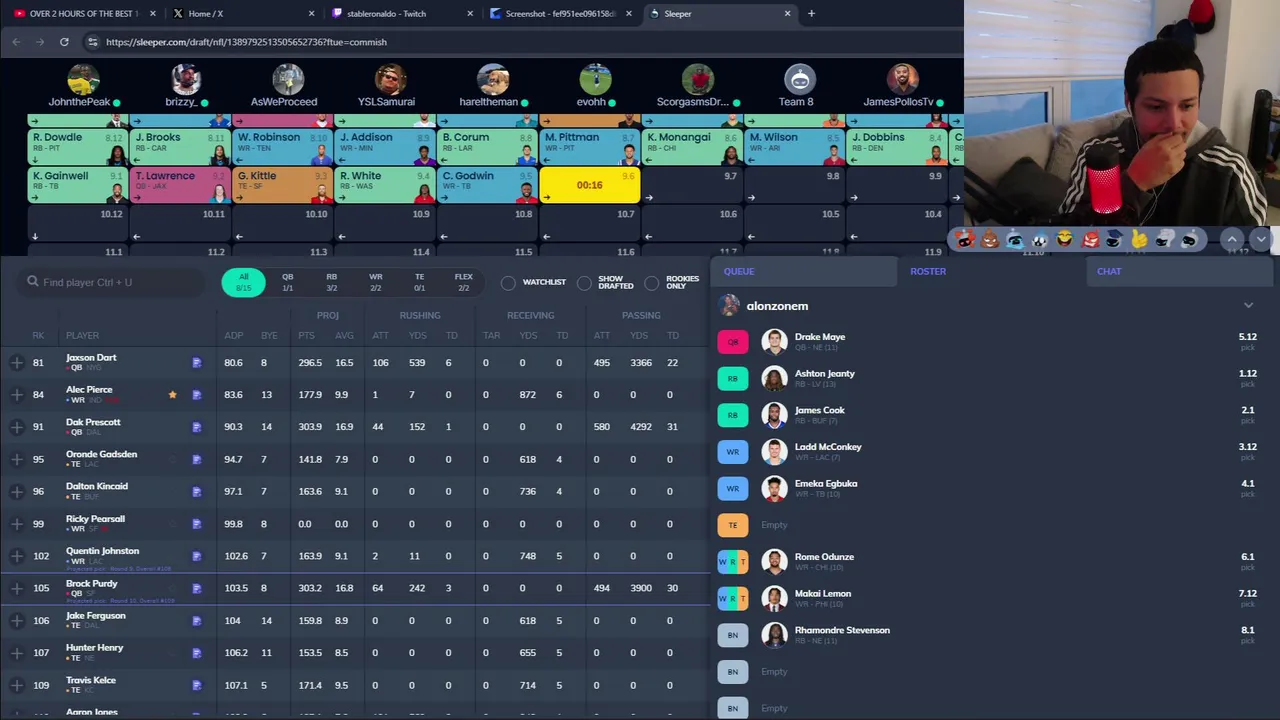
Task: Send the thumbs up reaction
Action: click(1139, 240)
